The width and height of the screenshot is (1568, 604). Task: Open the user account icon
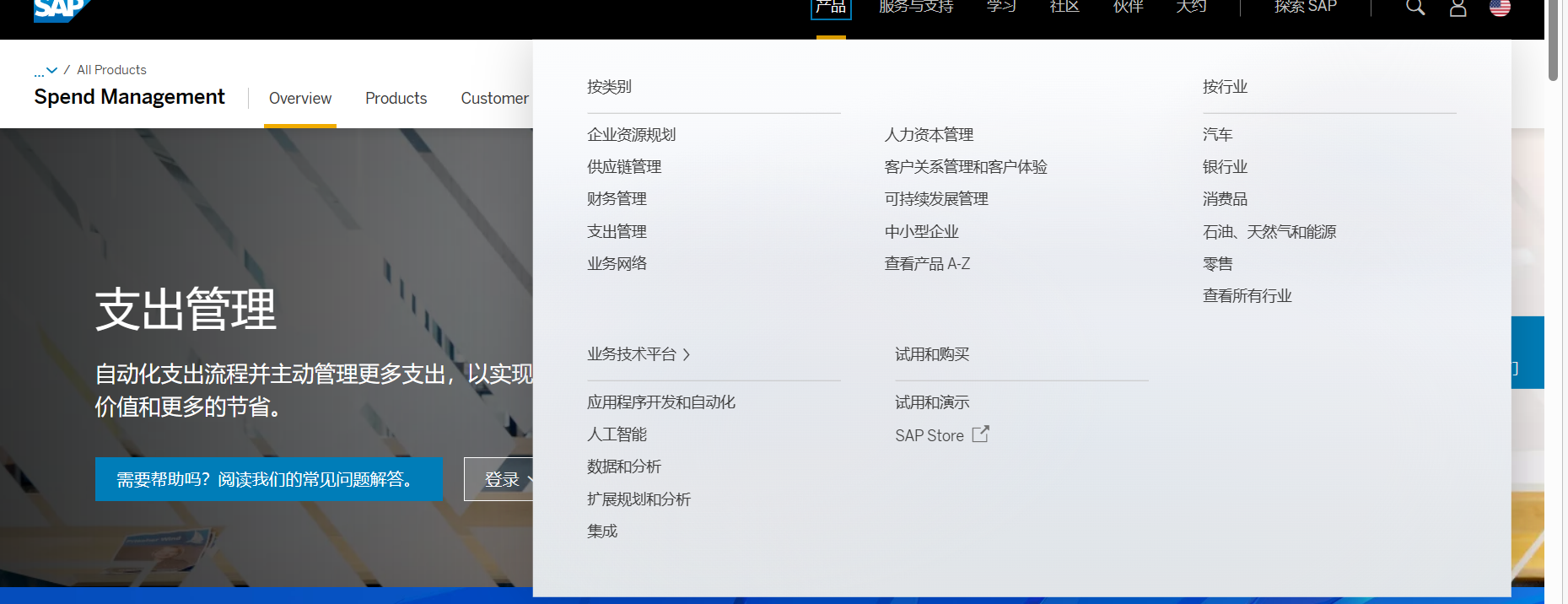pyautogui.click(x=1458, y=8)
